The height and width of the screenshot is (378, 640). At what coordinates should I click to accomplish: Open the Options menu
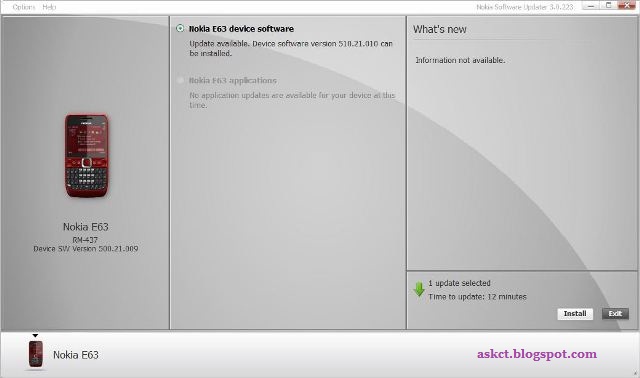pos(24,7)
